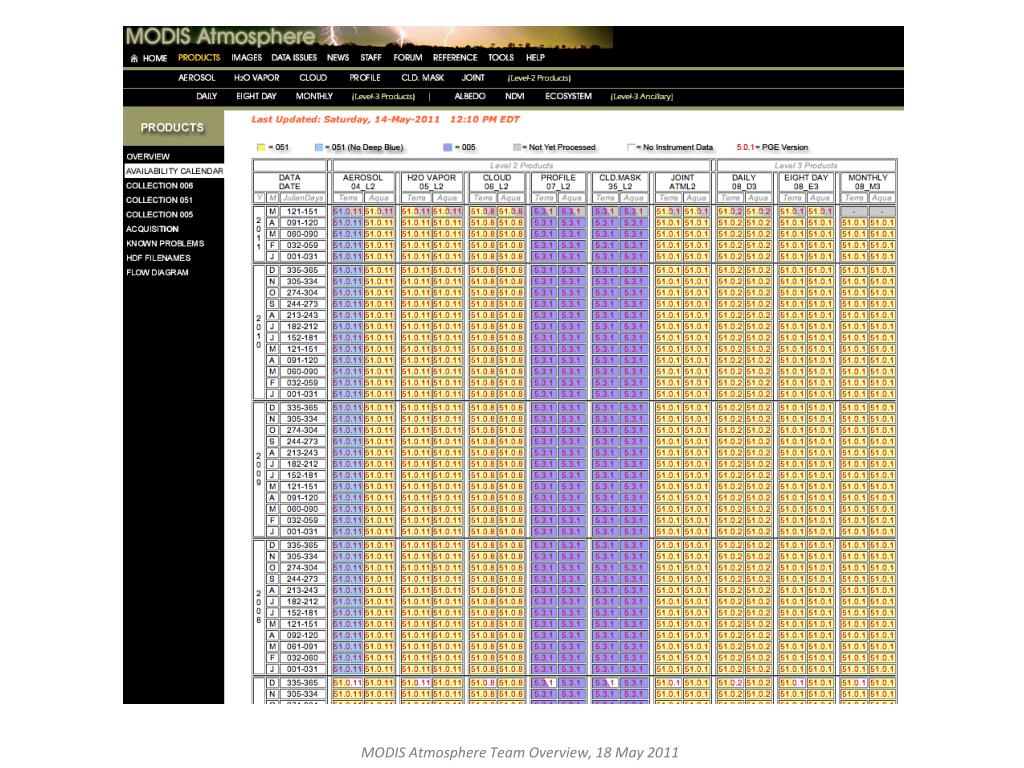
Task: Click the JOINT ATML2 column header
Action: 682,182
